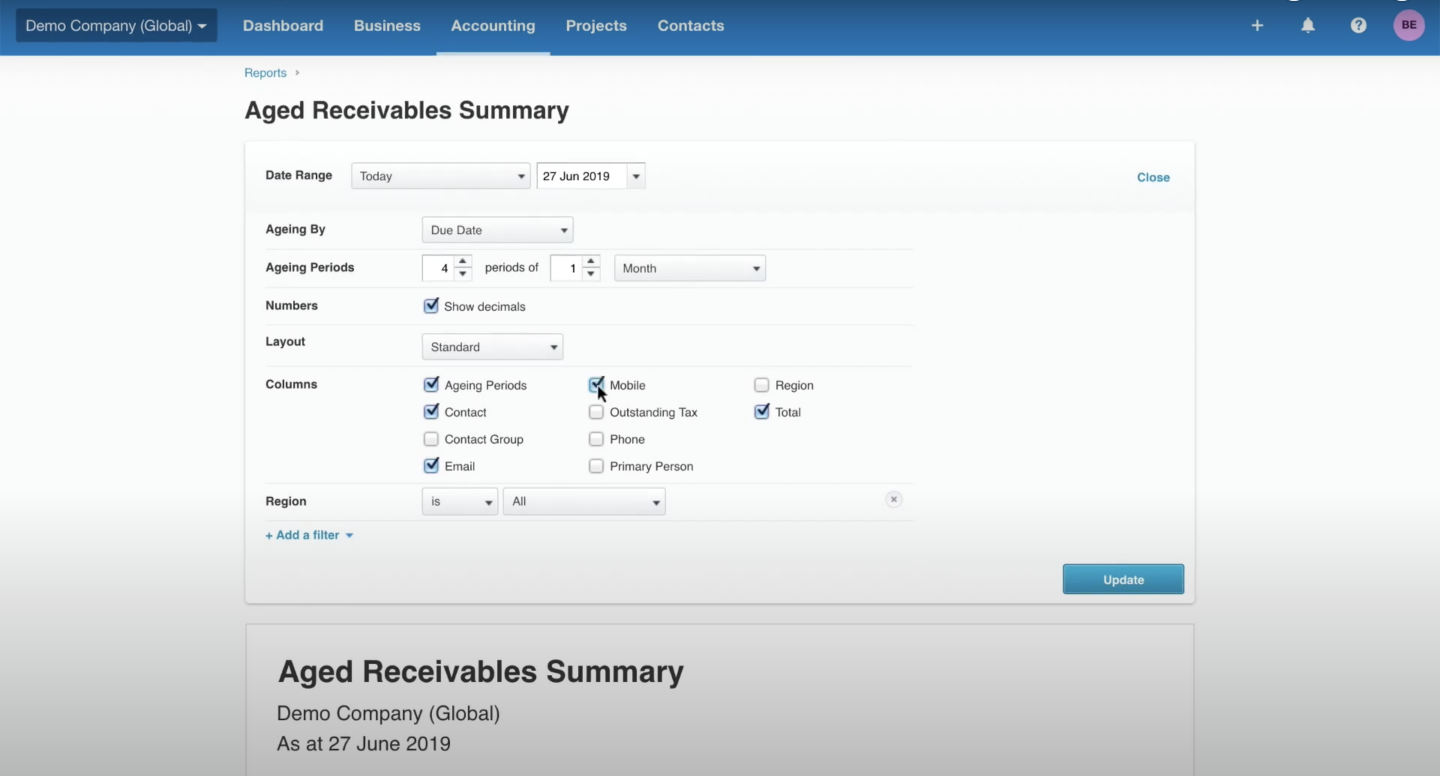Image resolution: width=1440 pixels, height=776 pixels.
Task: Increase the number of ageing periods
Action: (x=462, y=263)
